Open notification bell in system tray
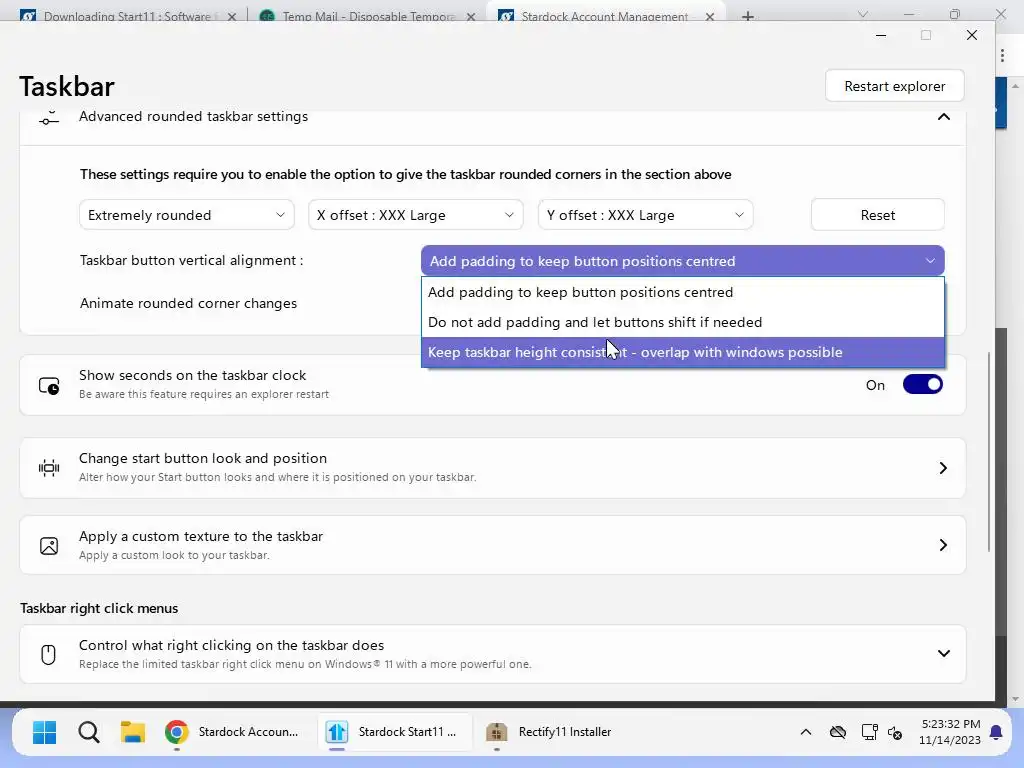This screenshot has width=1024, height=768. 996,732
